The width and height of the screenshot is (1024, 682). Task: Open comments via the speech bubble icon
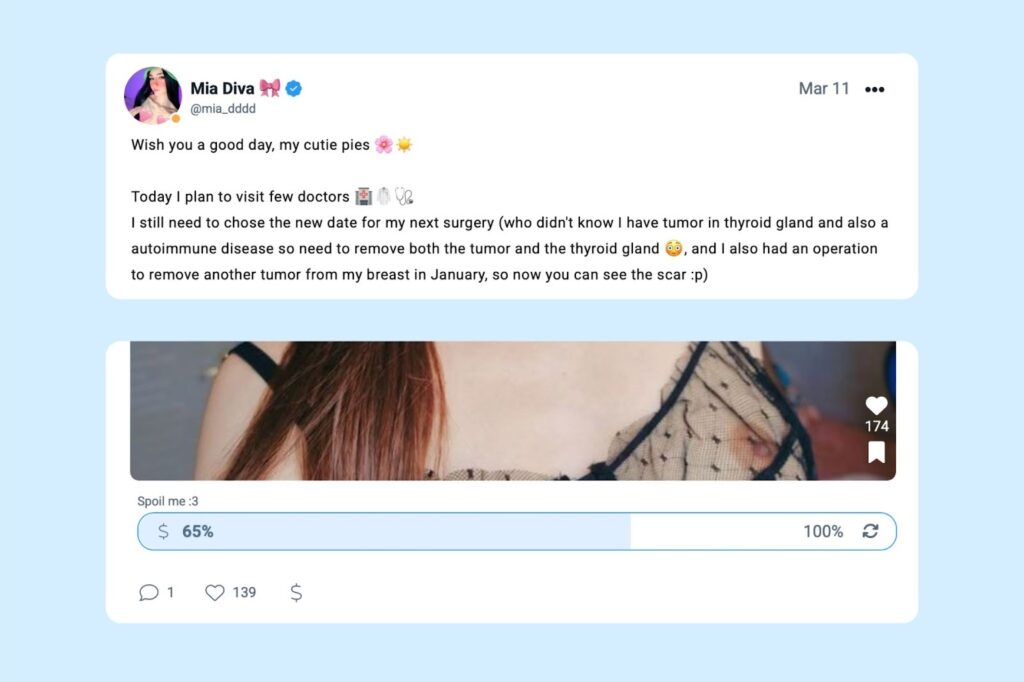click(149, 592)
